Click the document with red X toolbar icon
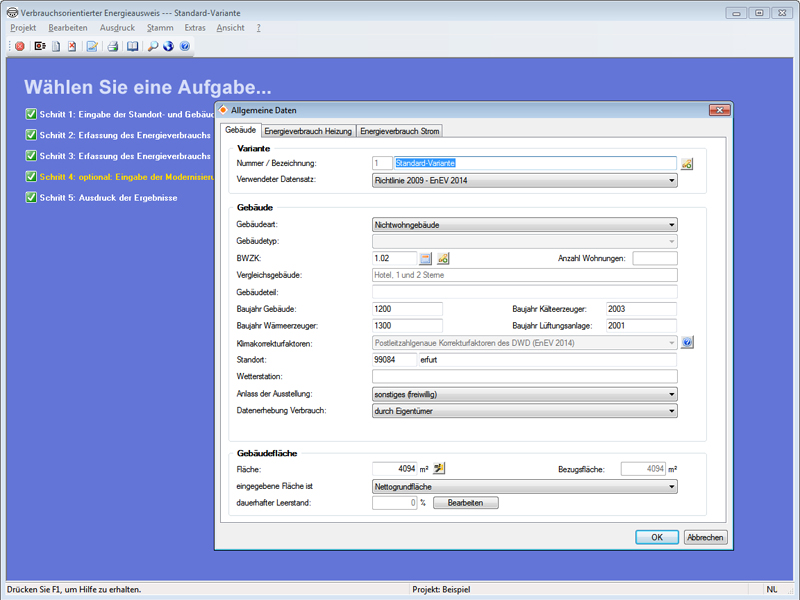800x600 pixels. pos(72,46)
